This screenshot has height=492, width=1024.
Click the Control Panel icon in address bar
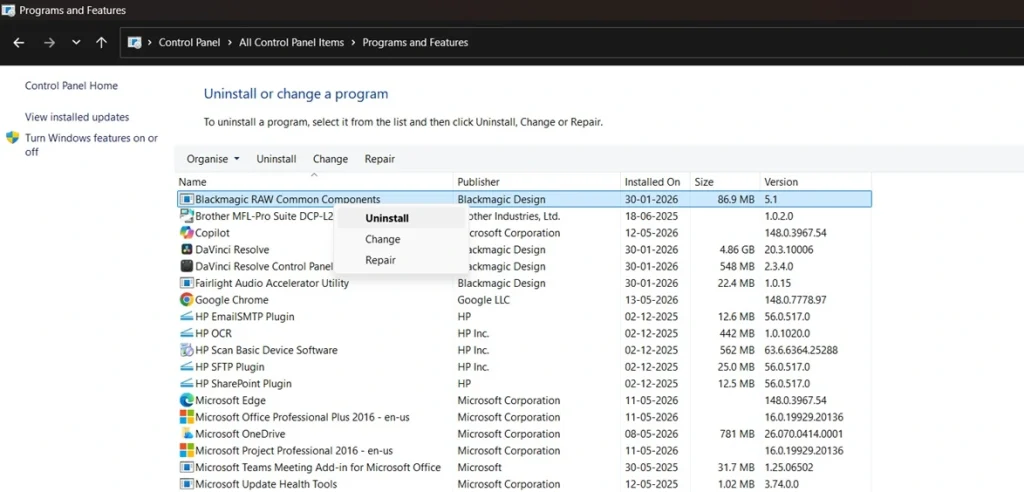point(135,43)
